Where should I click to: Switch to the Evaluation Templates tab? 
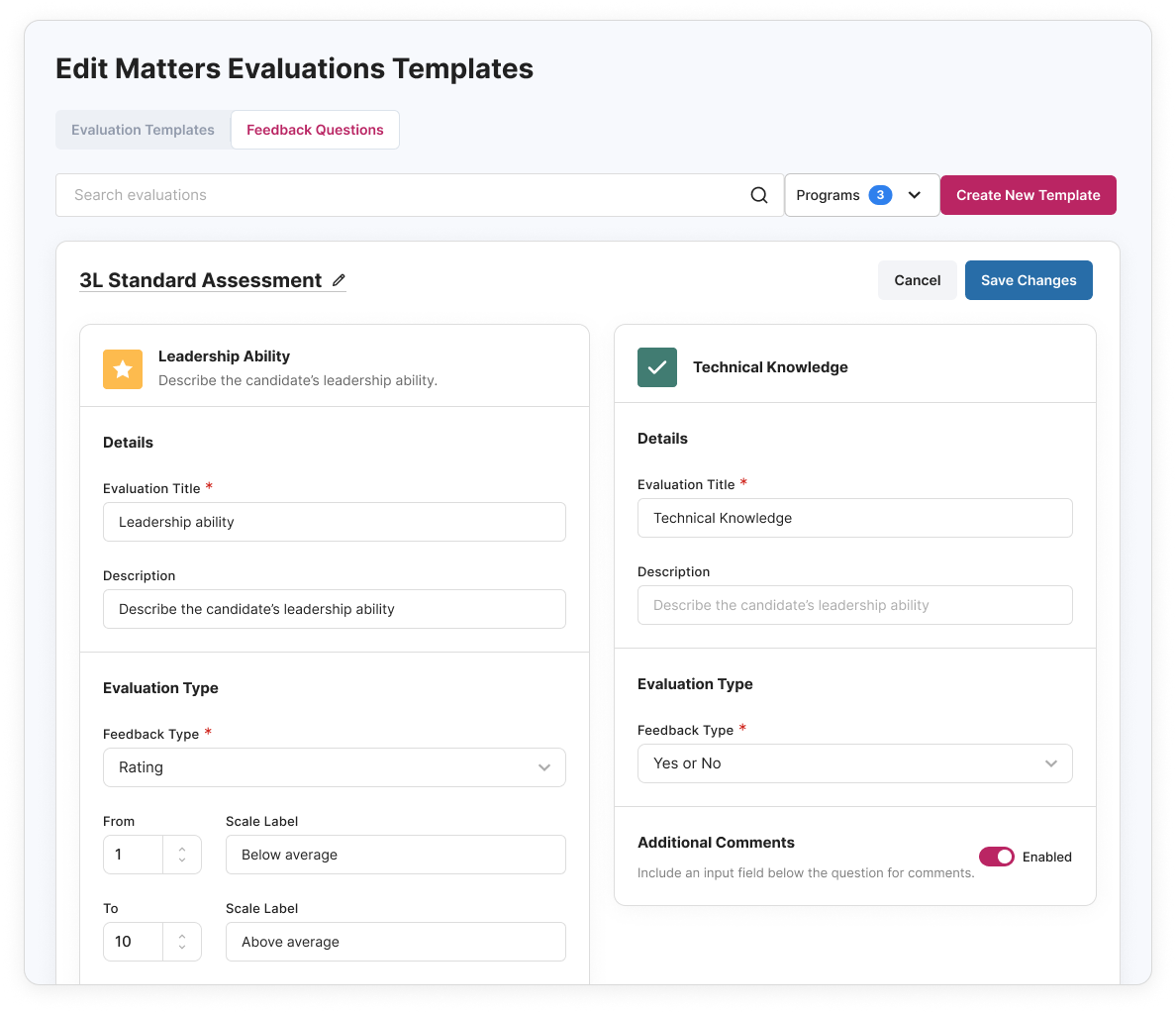tap(142, 130)
